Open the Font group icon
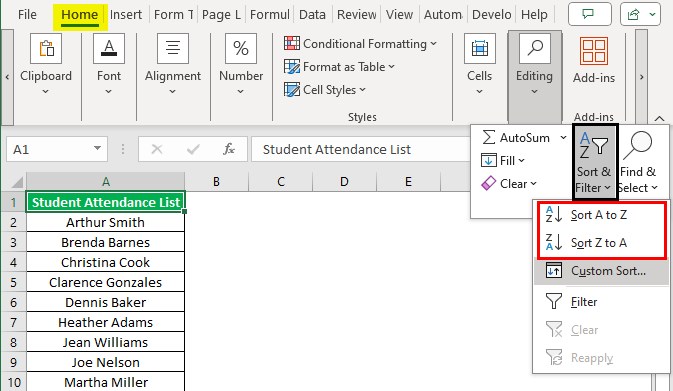 (x=109, y=48)
